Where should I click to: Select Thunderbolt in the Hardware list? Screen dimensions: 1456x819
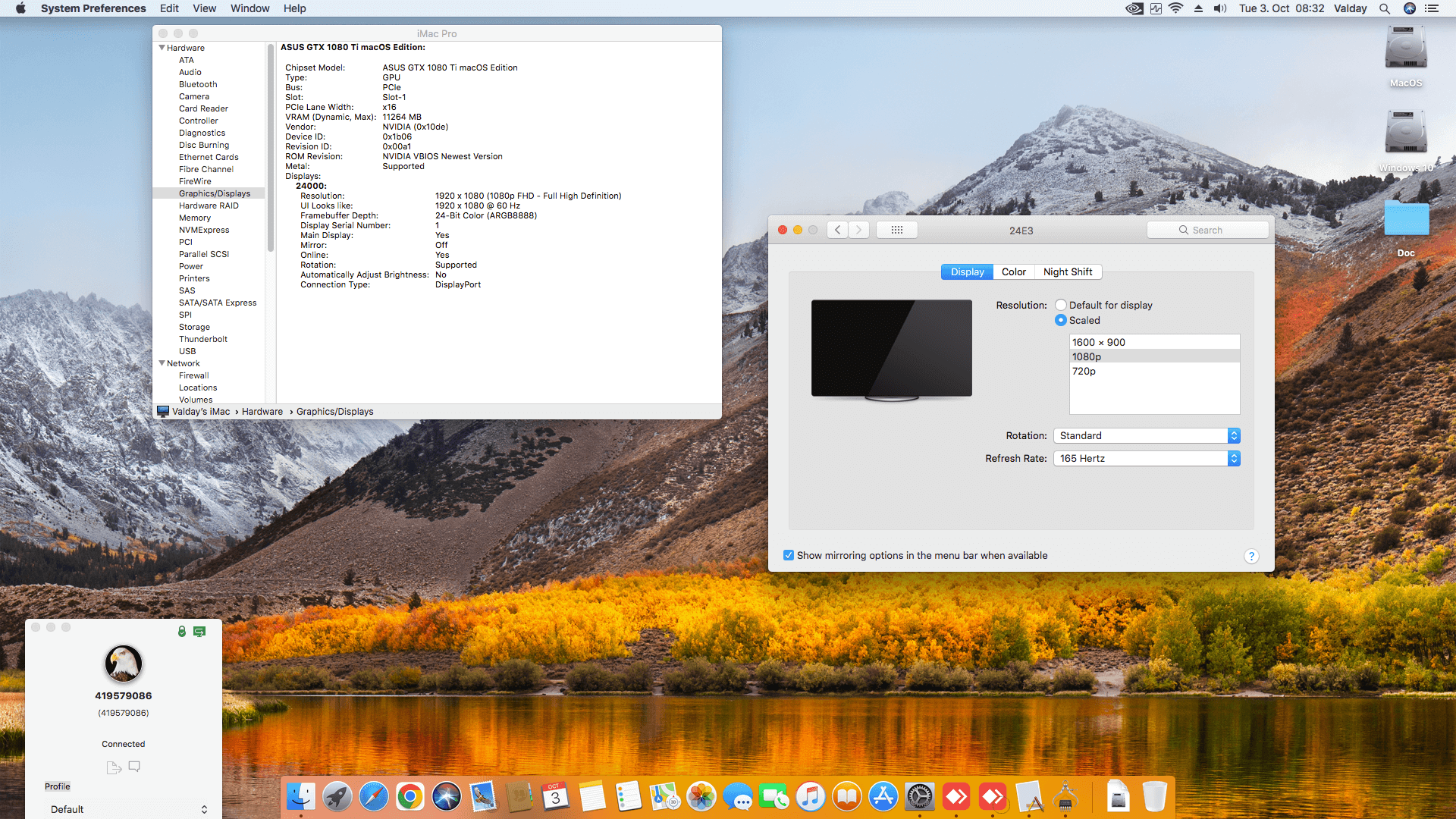pyautogui.click(x=203, y=339)
